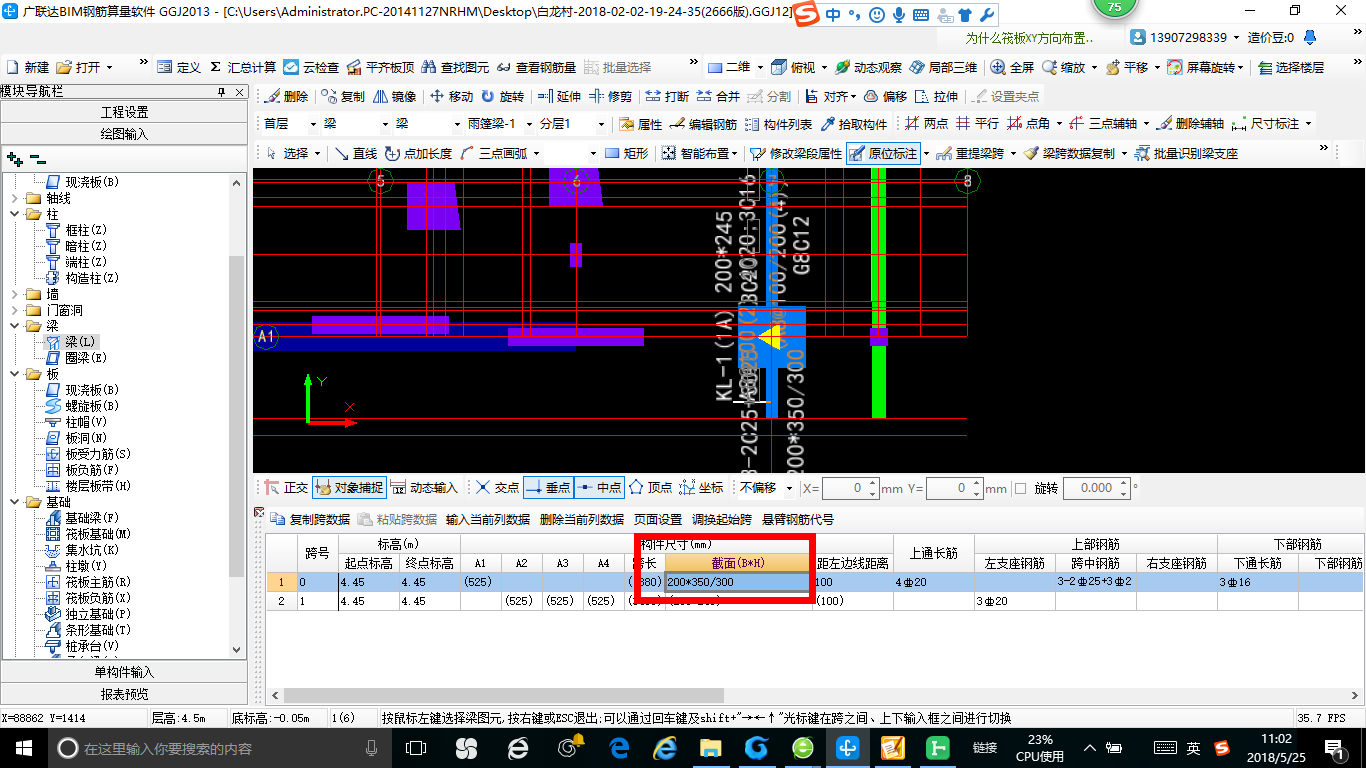This screenshot has width=1366, height=768.
Task: Click 调换起始跨 button
Action: click(x=722, y=520)
